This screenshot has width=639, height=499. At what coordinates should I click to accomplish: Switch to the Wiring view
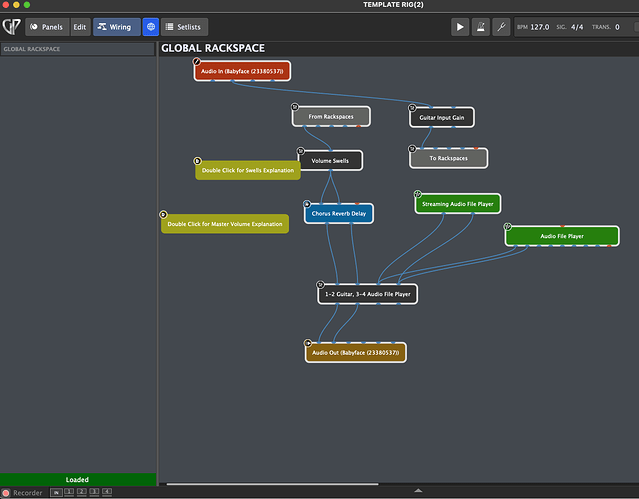116,27
